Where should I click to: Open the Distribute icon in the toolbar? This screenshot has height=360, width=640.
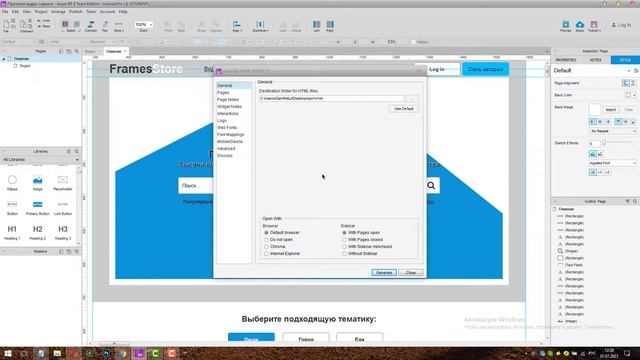click(260, 24)
